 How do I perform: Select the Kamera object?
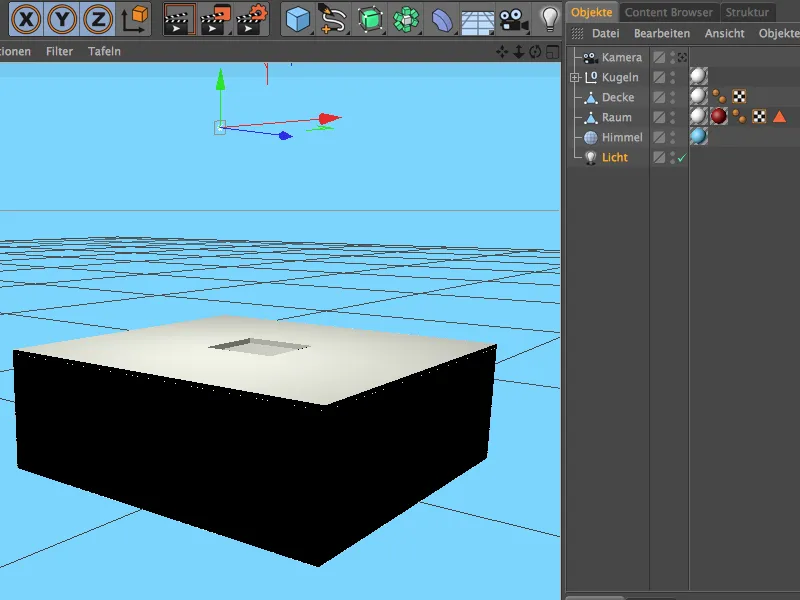(x=621, y=57)
